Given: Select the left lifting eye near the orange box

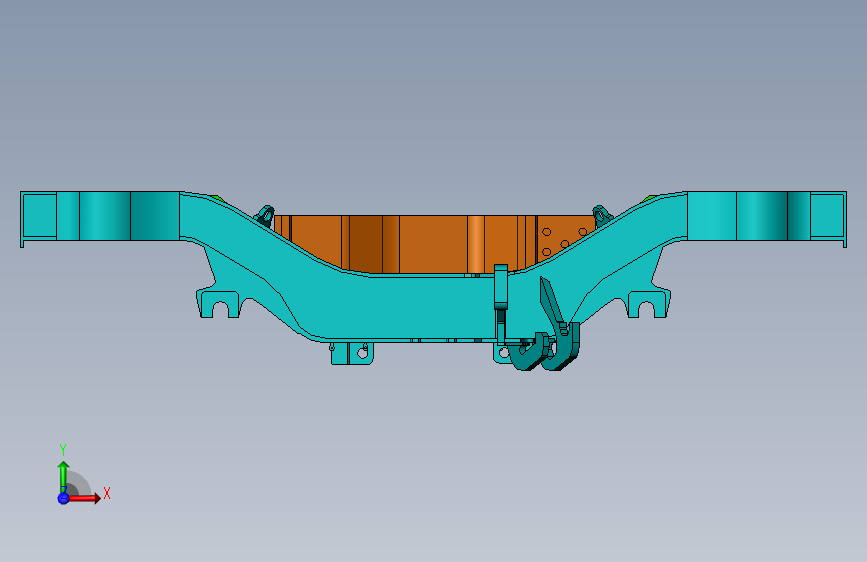Looking at the screenshot, I should (265, 216).
